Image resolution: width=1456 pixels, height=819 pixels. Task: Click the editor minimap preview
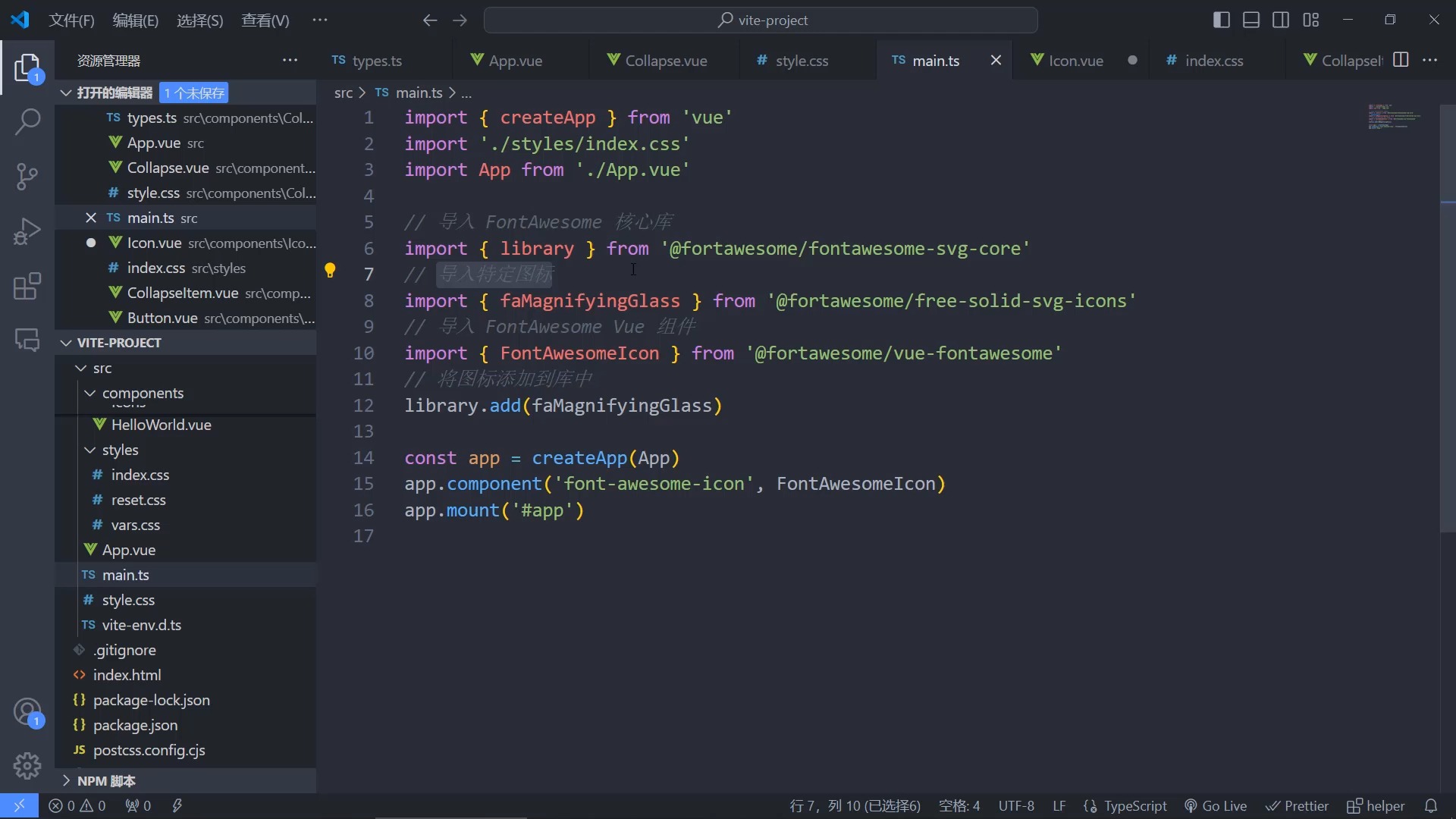click(x=1394, y=117)
